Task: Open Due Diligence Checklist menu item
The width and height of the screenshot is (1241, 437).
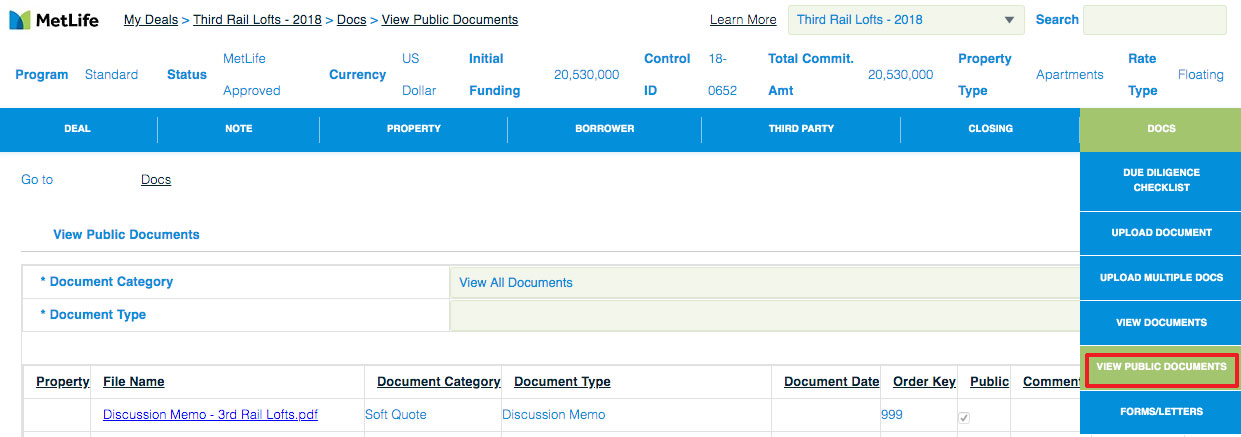Action: pos(1161,181)
